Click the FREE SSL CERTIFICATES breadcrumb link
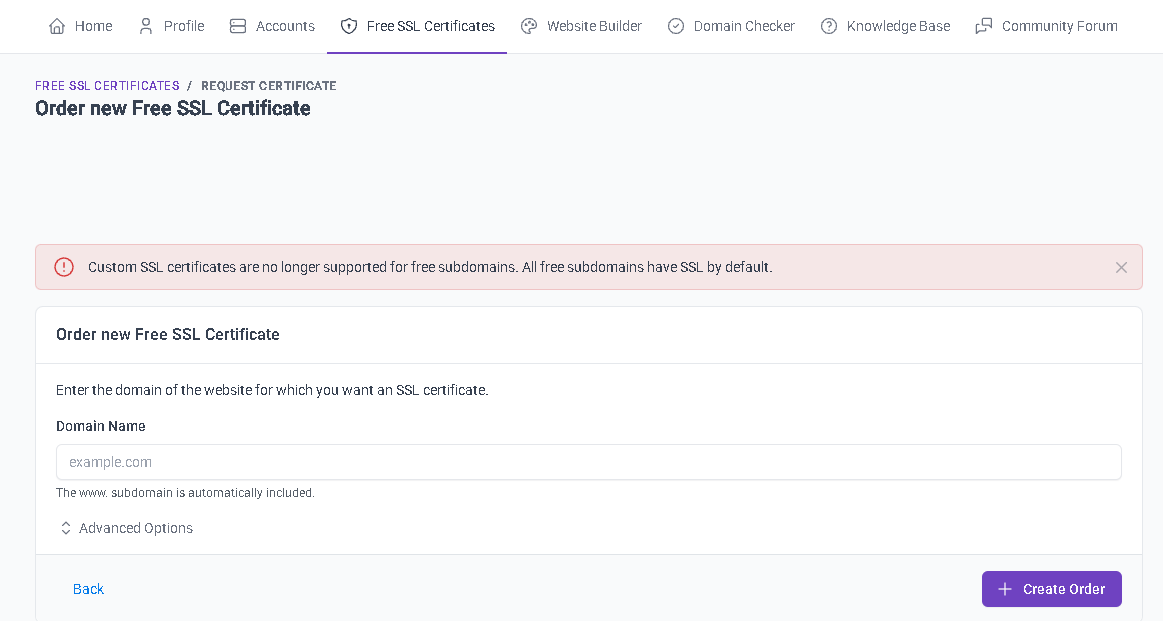Image resolution: width=1163 pixels, height=621 pixels. tap(108, 86)
